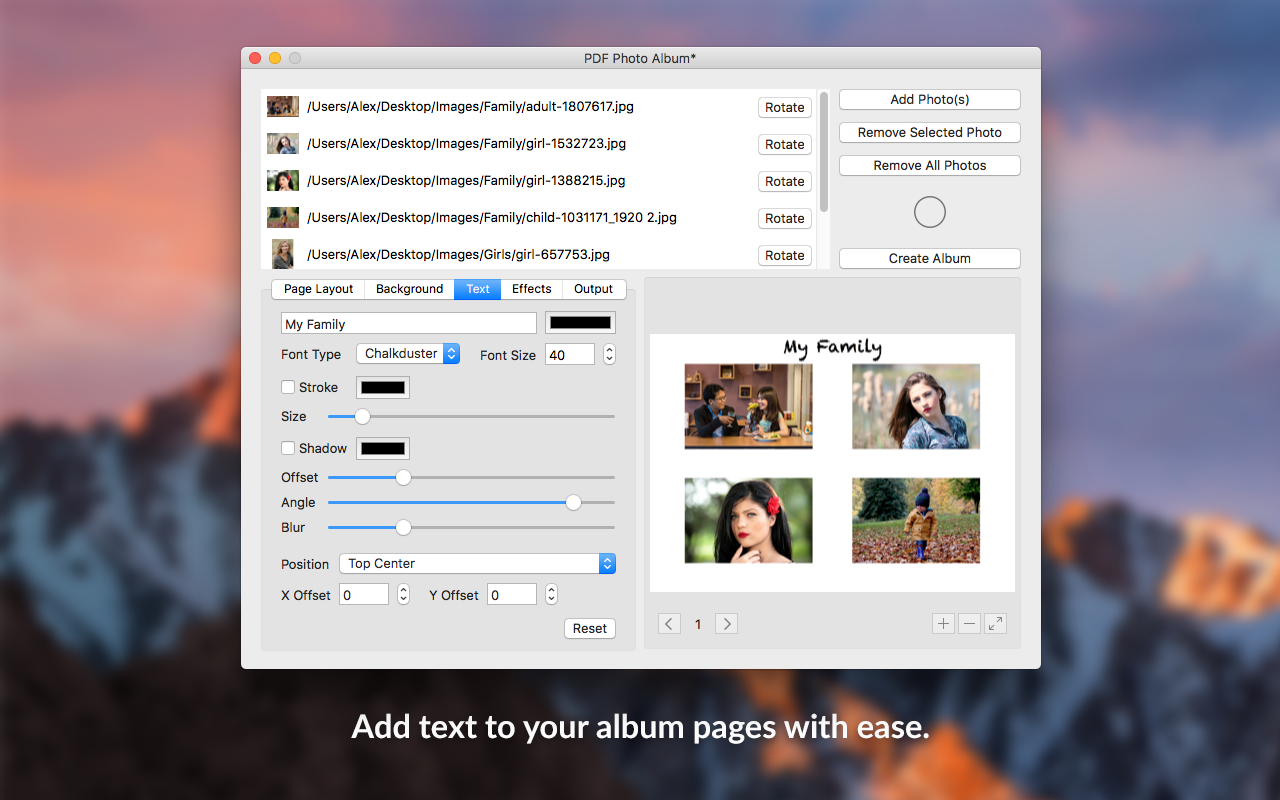Select the girl-1388215.jpg file path

pos(466,180)
